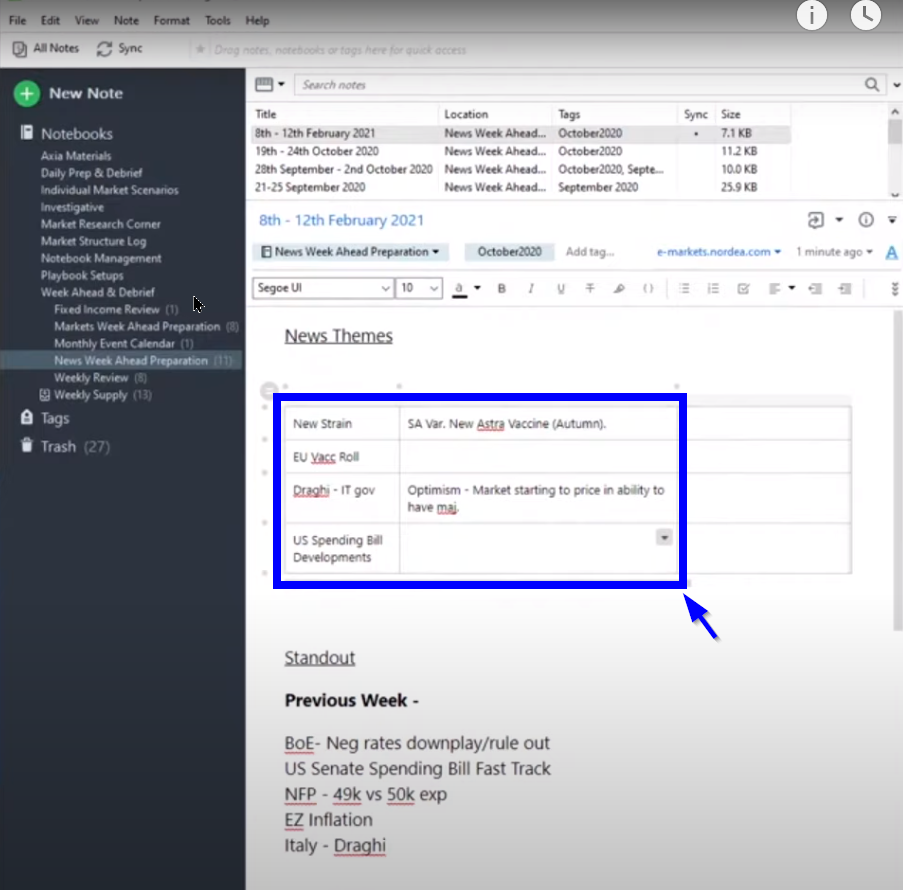Expand the News Week Ahead Preparation notebook selector
Image resolution: width=903 pixels, height=890 pixels.
point(350,252)
